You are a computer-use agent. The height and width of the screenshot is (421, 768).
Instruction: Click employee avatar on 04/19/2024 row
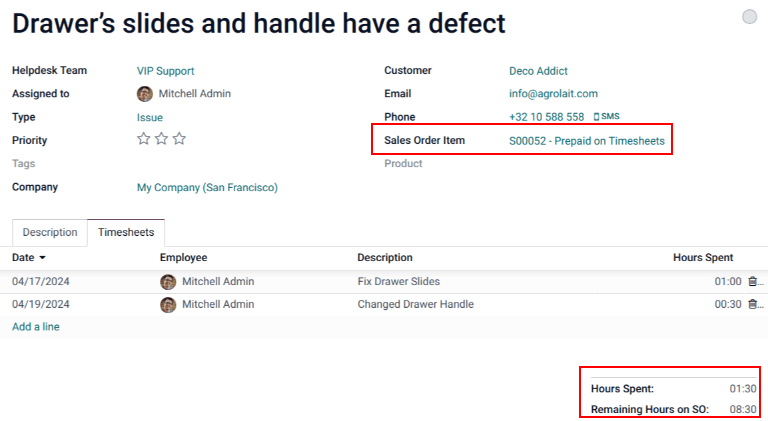[x=168, y=305]
